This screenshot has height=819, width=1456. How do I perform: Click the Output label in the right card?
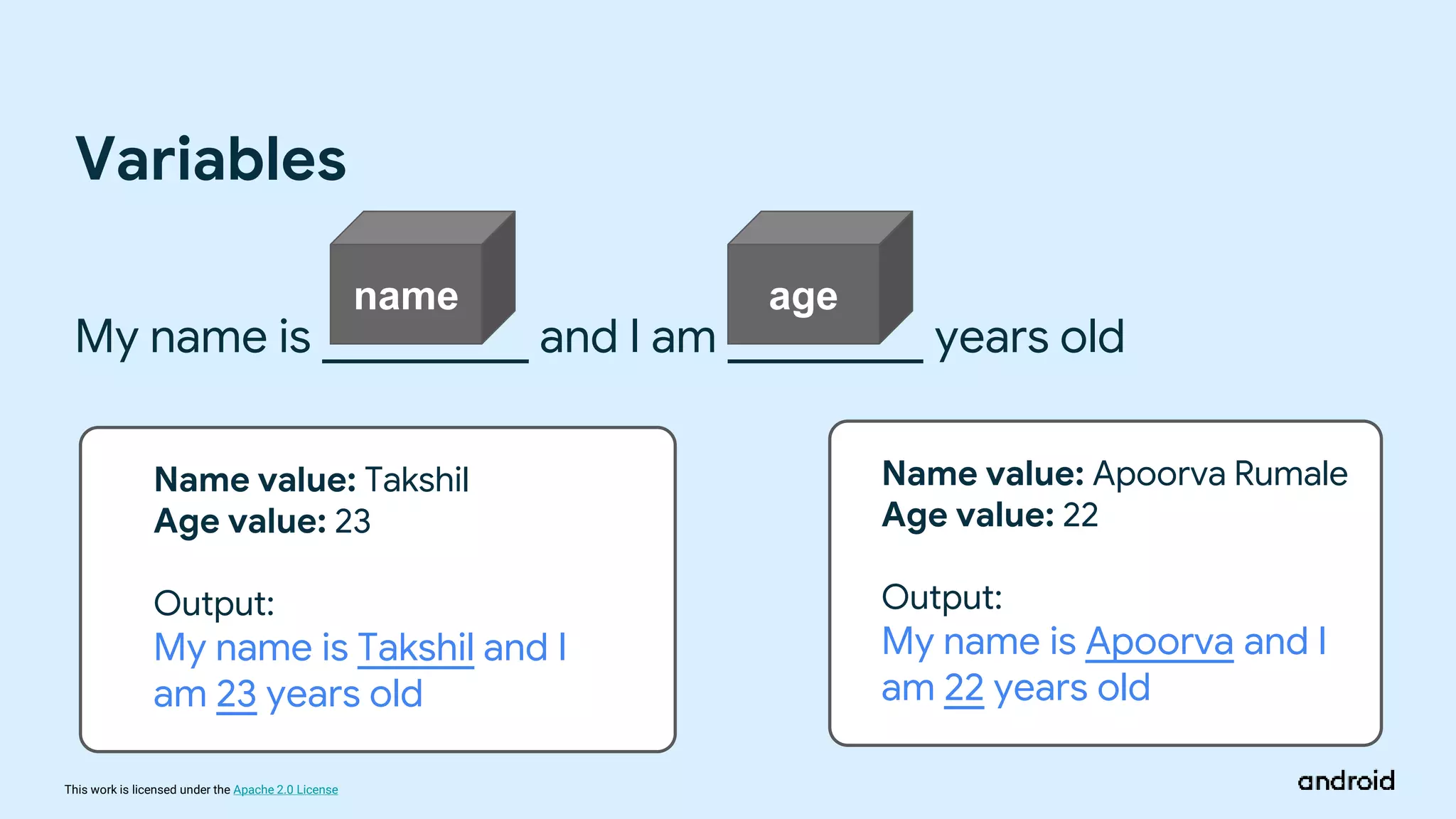point(942,597)
